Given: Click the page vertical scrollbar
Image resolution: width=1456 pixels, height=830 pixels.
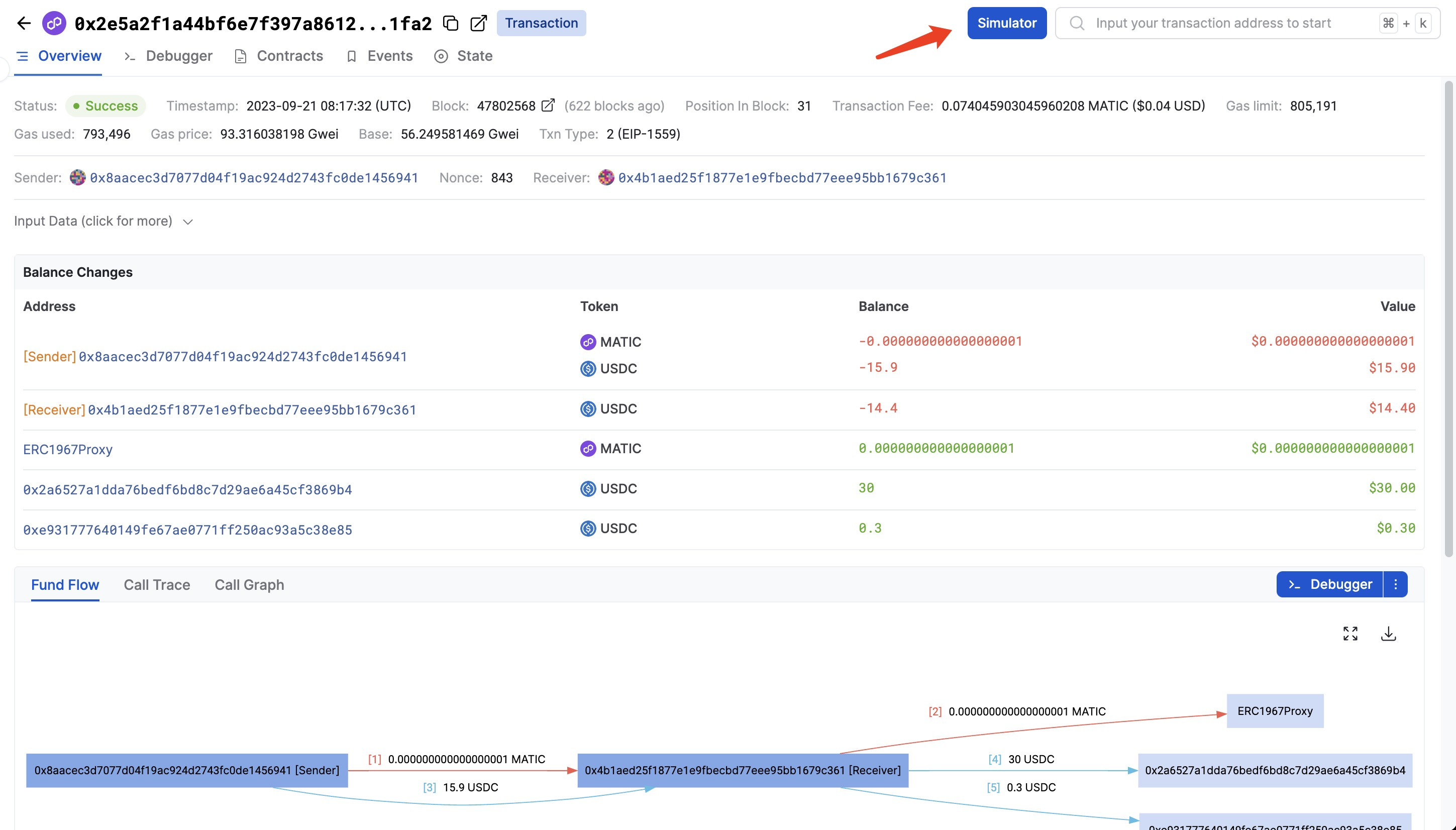Looking at the screenshot, I should [1448, 319].
